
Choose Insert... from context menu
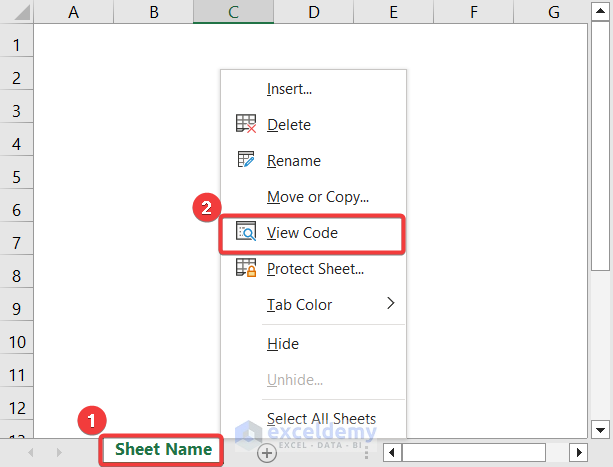click(x=289, y=89)
